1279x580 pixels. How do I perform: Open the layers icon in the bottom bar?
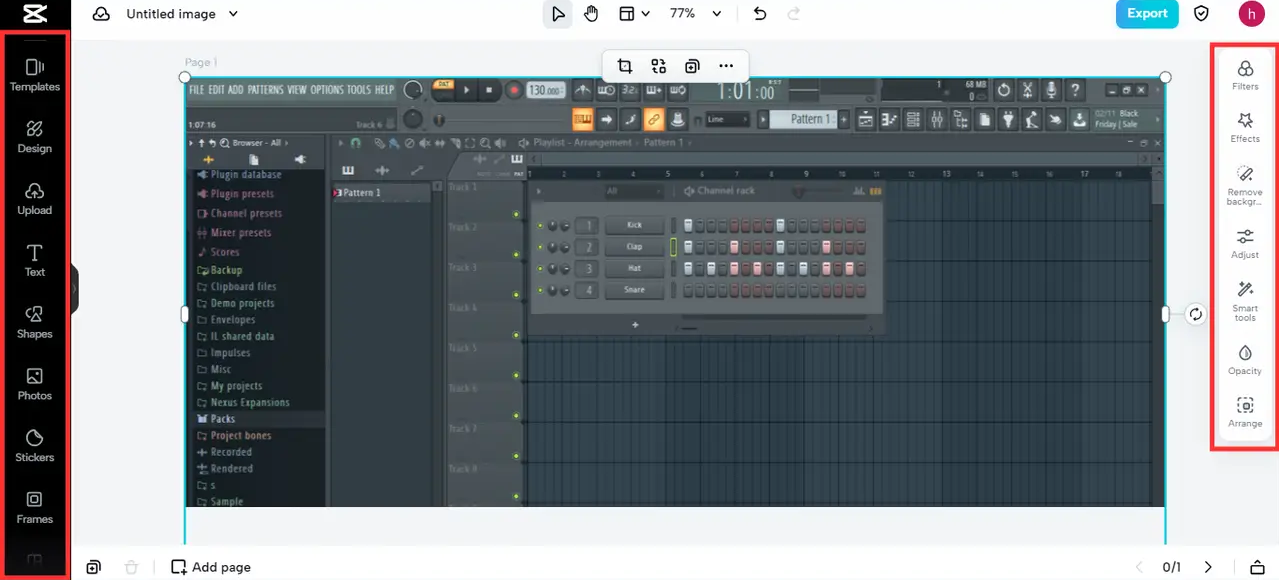pos(1258,567)
